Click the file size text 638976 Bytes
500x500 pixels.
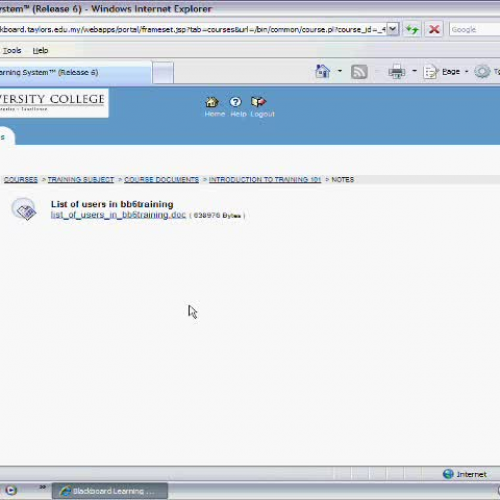click(217, 216)
